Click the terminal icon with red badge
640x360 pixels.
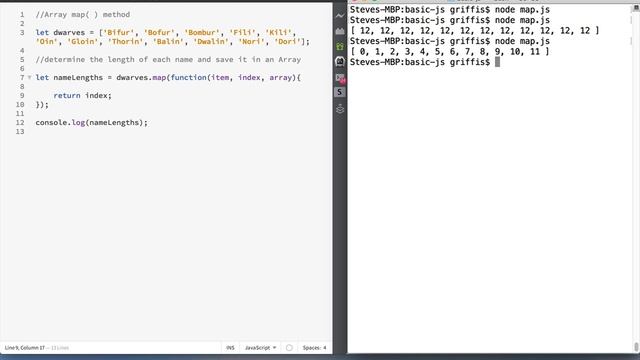pyautogui.click(x=340, y=78)
